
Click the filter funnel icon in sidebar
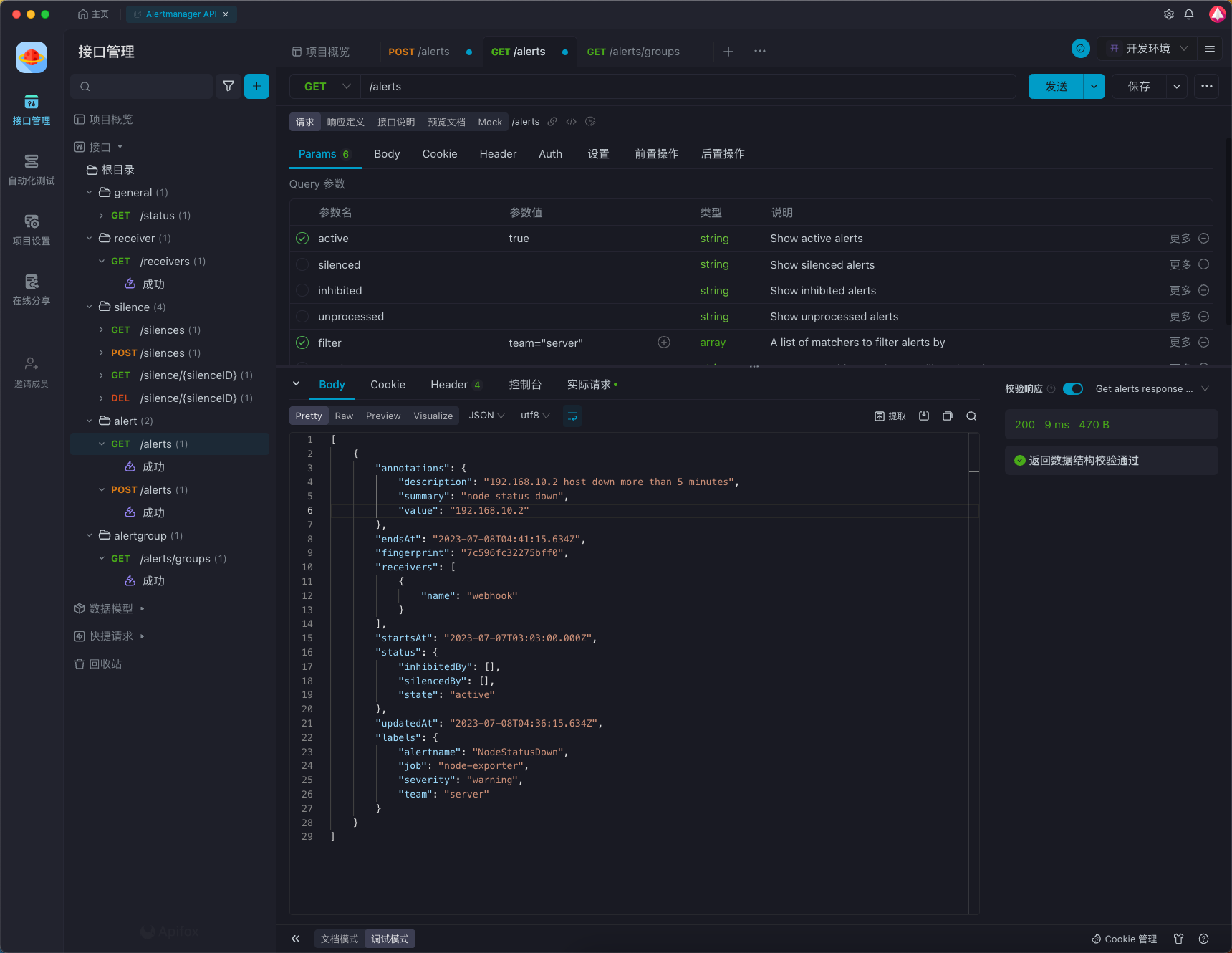(228, 86)
